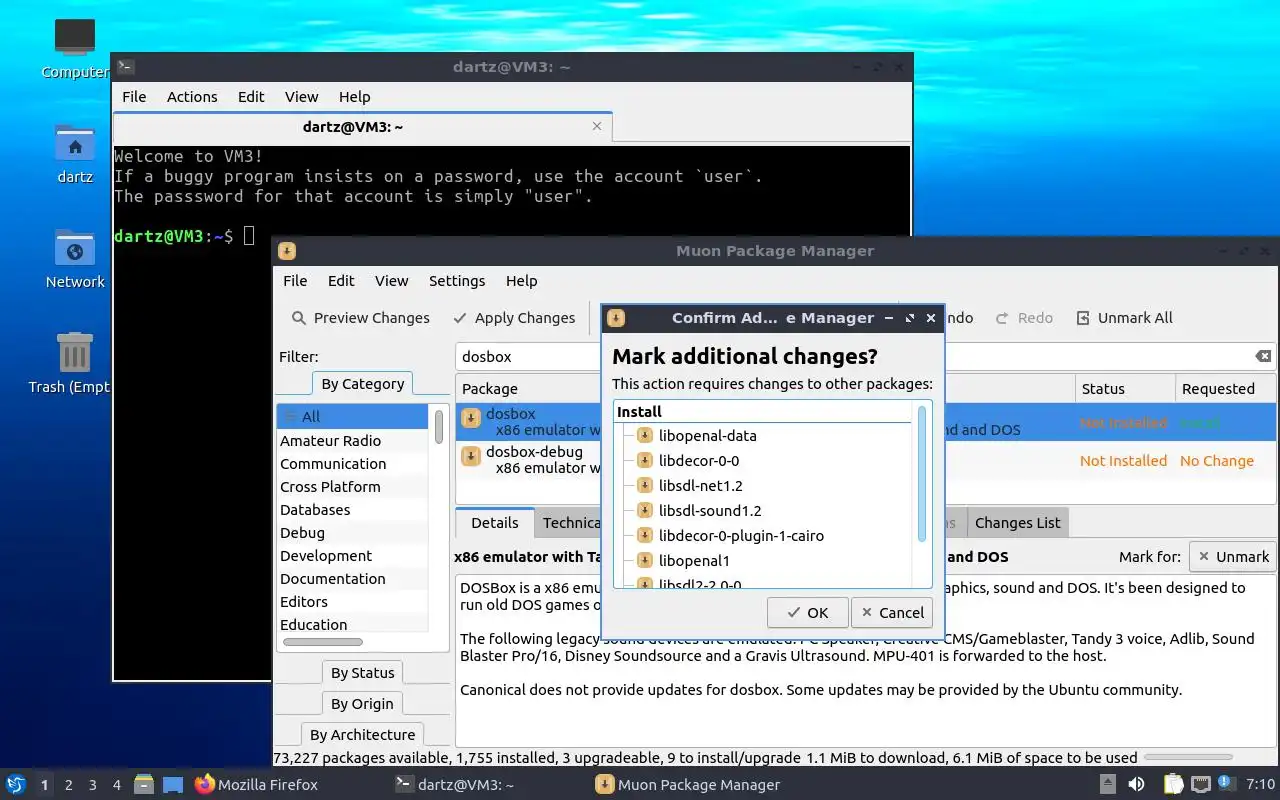
Task: Open the application menu launcher
Action: (15, 784)
